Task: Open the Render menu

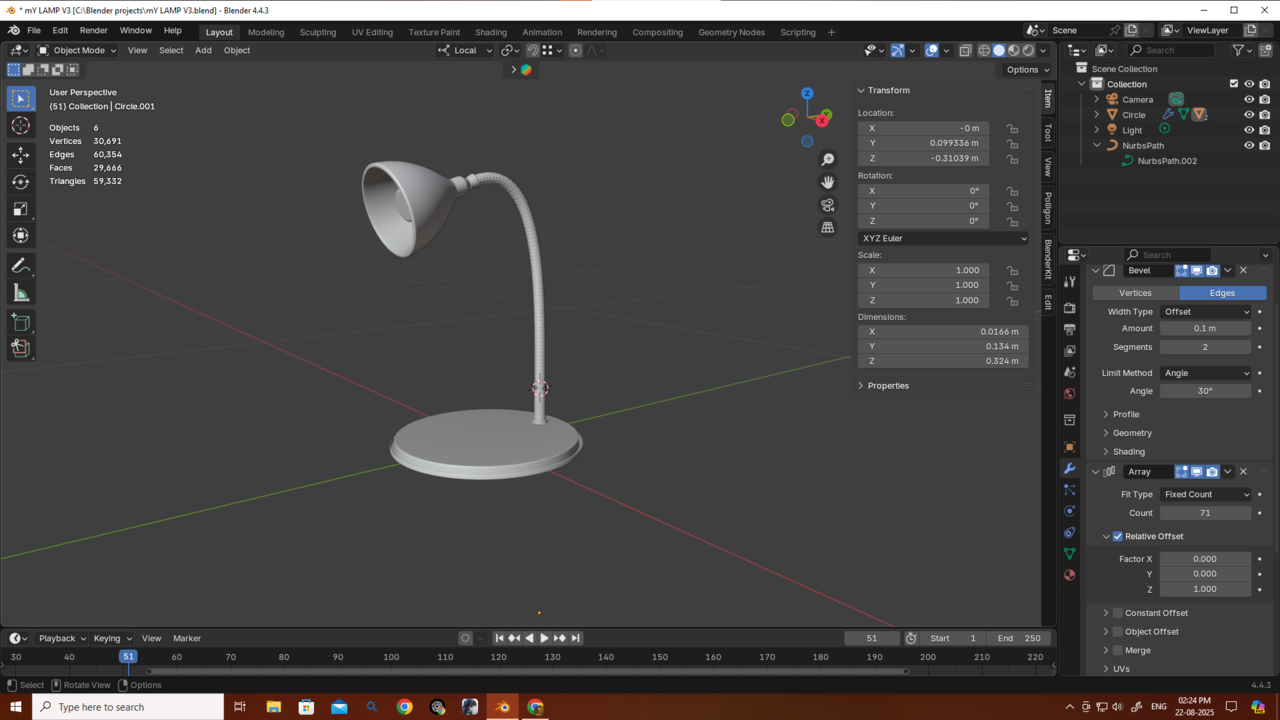Action: point(93,31)
